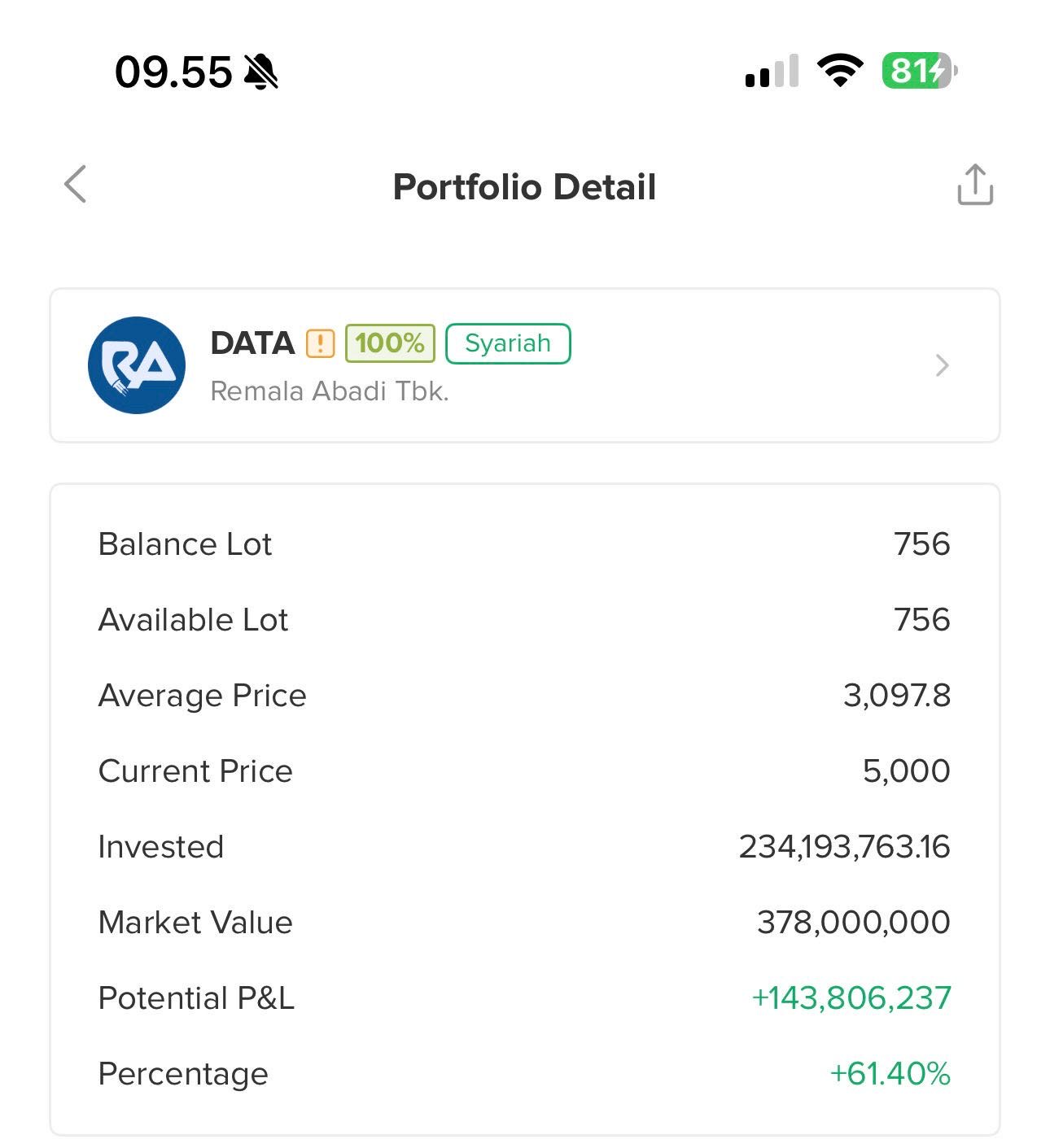Tap the battery indicator showing 81

(x=918, y=71)
